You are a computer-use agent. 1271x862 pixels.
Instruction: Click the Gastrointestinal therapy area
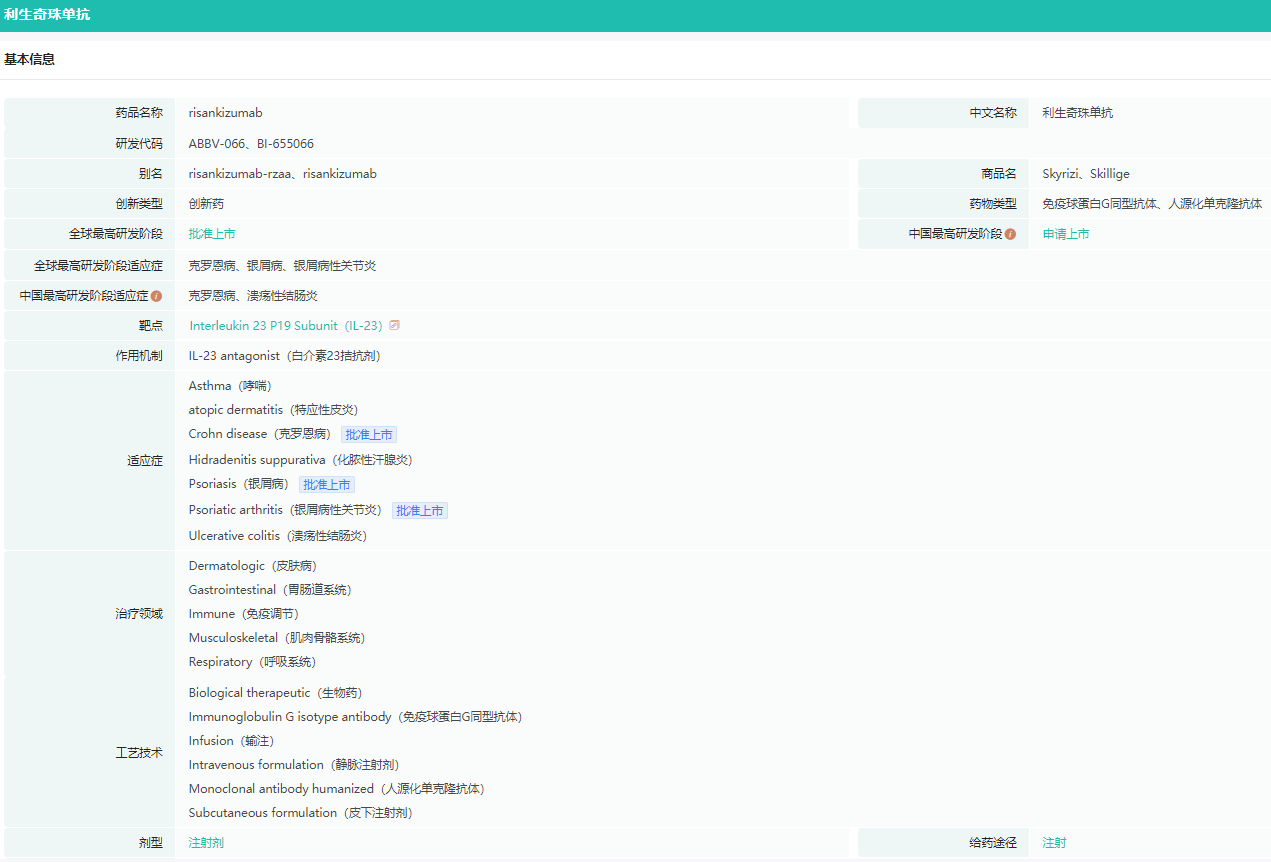(x=270, y=590)
